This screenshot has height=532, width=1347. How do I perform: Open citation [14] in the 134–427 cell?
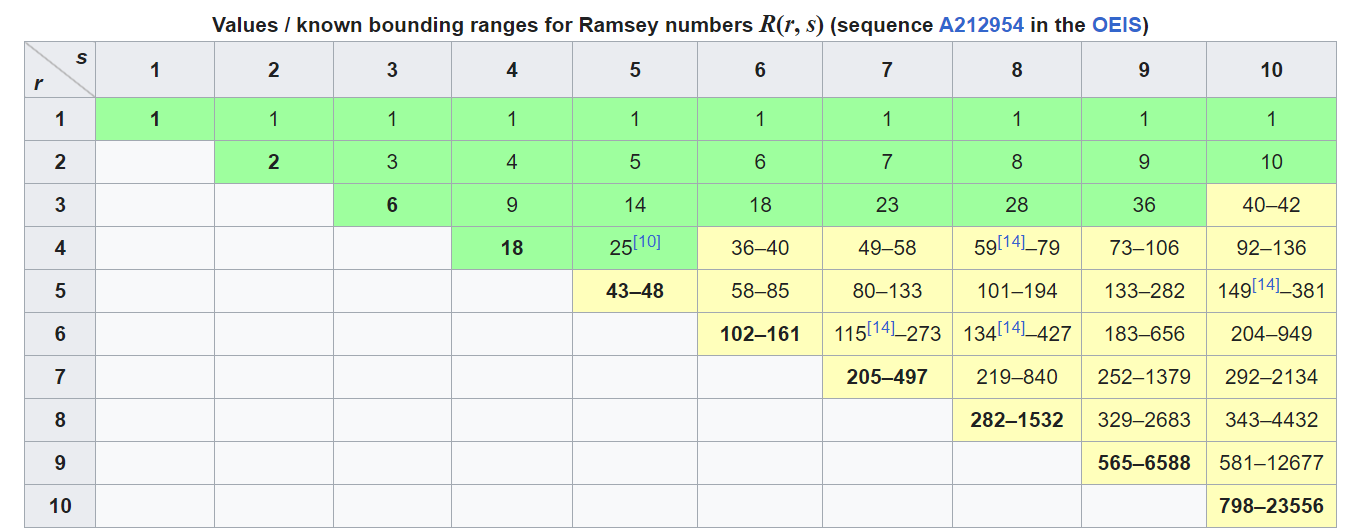coord(1012,328)
